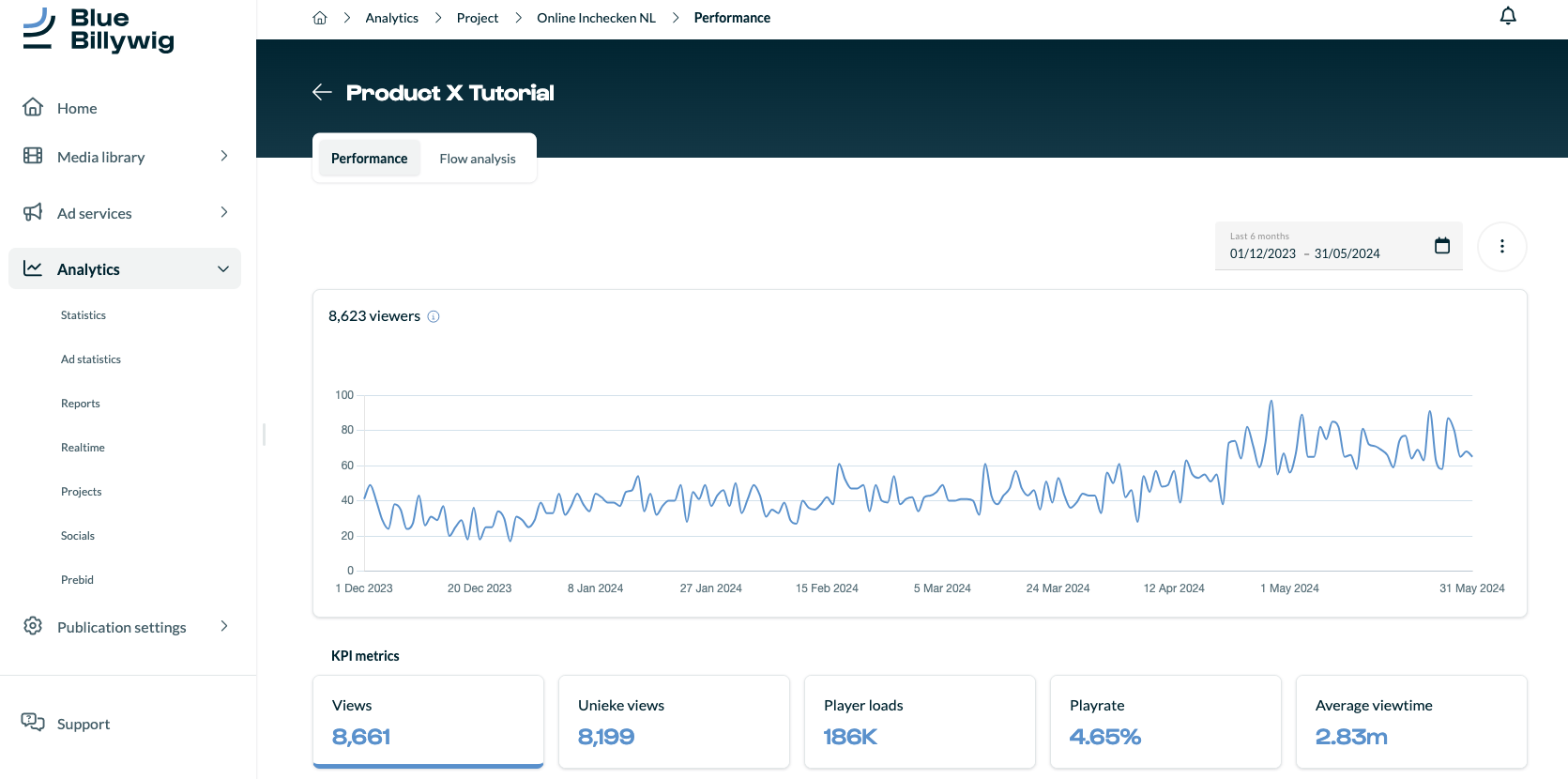
Task: Expand the Media library submenu
Action: coord(223,156)
